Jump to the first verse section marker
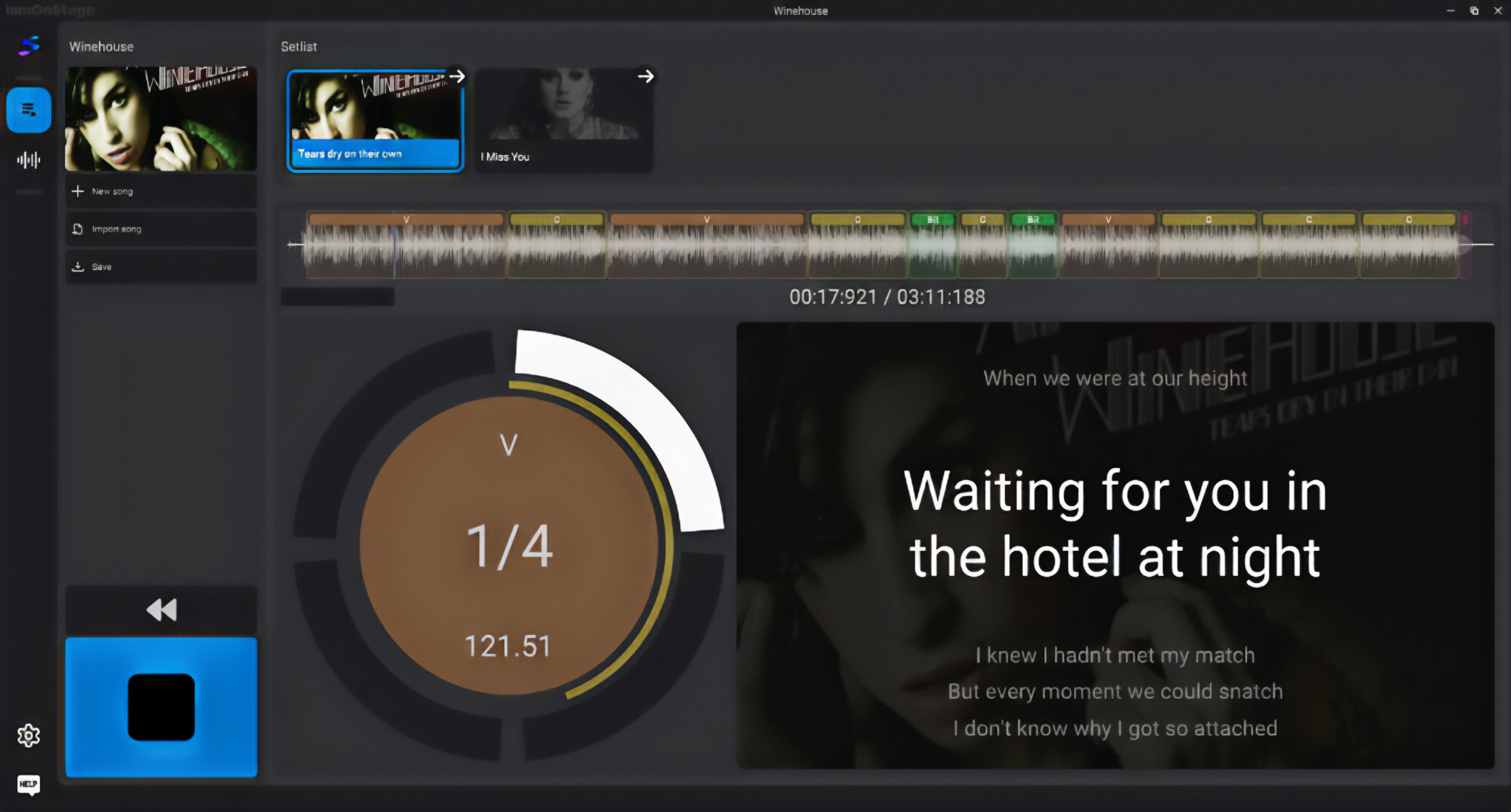 pyautogui.click(x=406, y=220)
